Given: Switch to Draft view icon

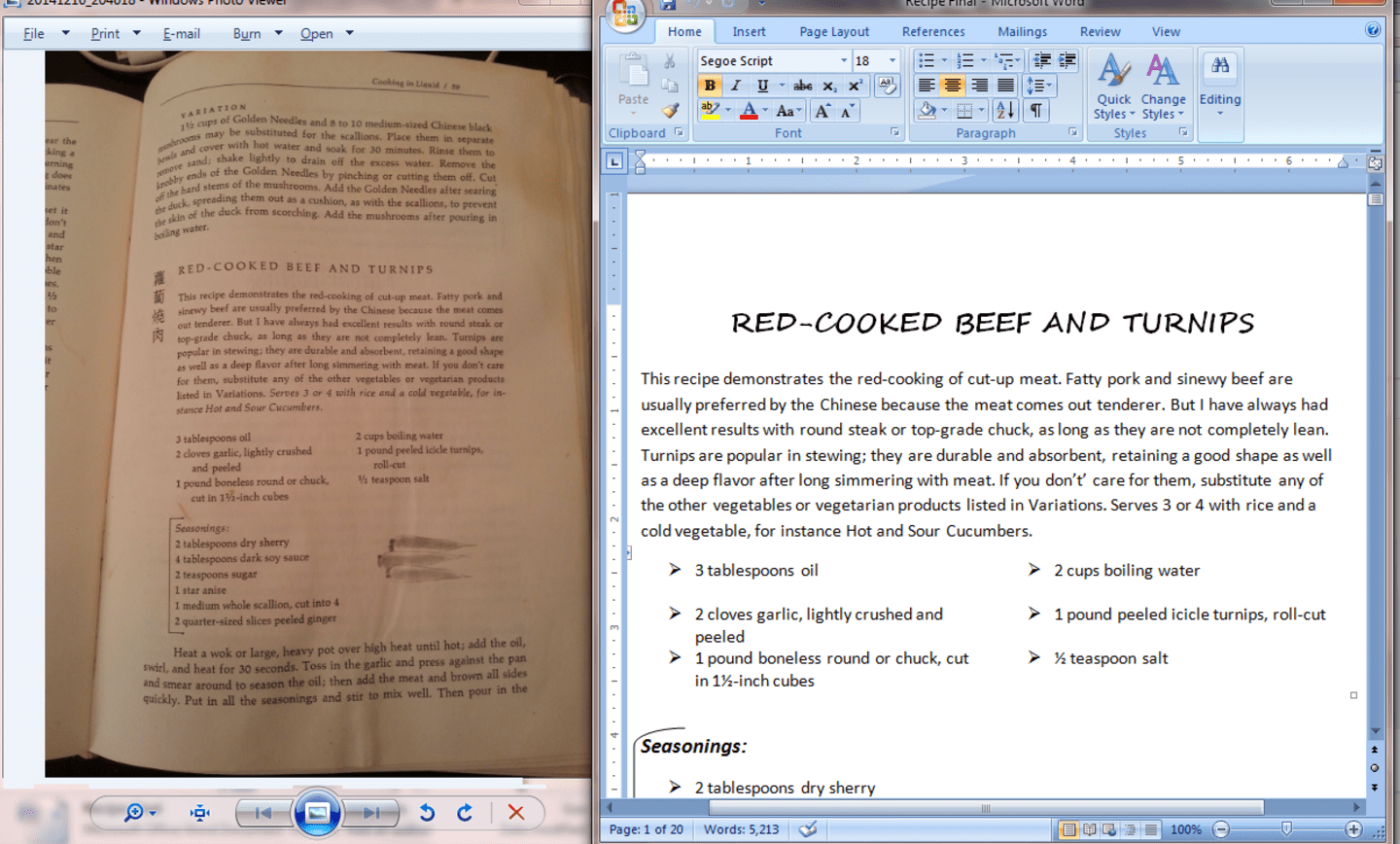Looking at the screenshot, I should coord(1151,829).
